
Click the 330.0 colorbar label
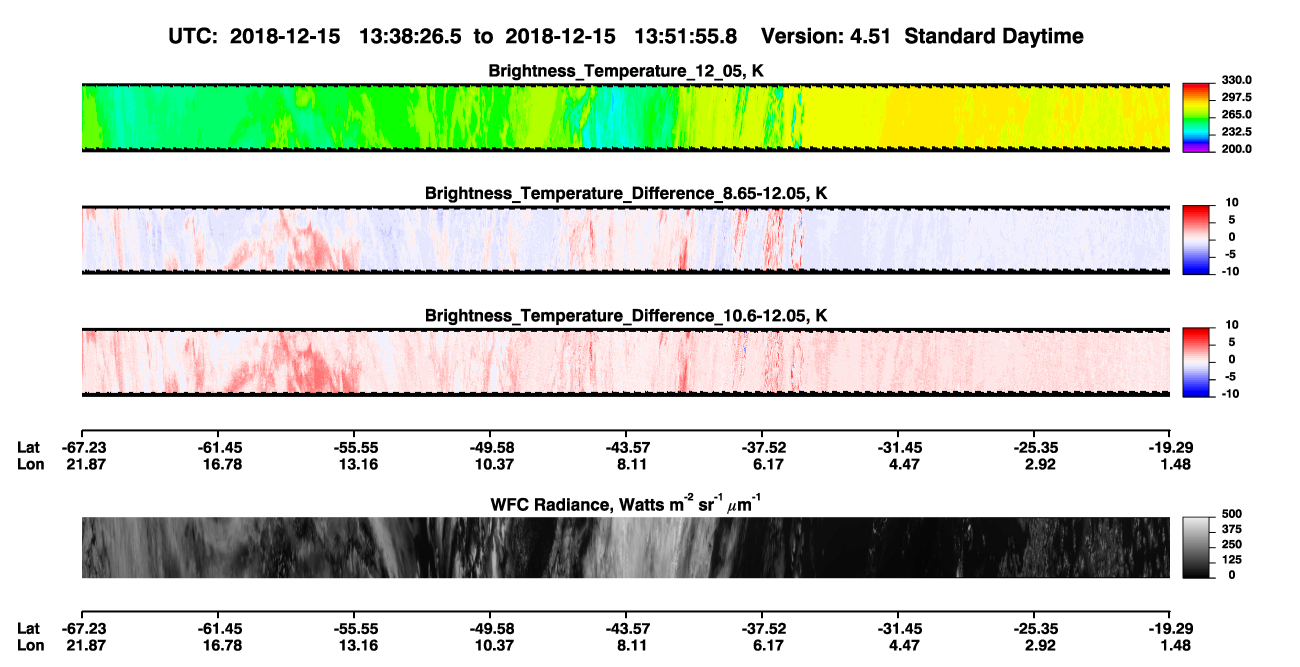pyautogui.click(x=1237, y=80)
